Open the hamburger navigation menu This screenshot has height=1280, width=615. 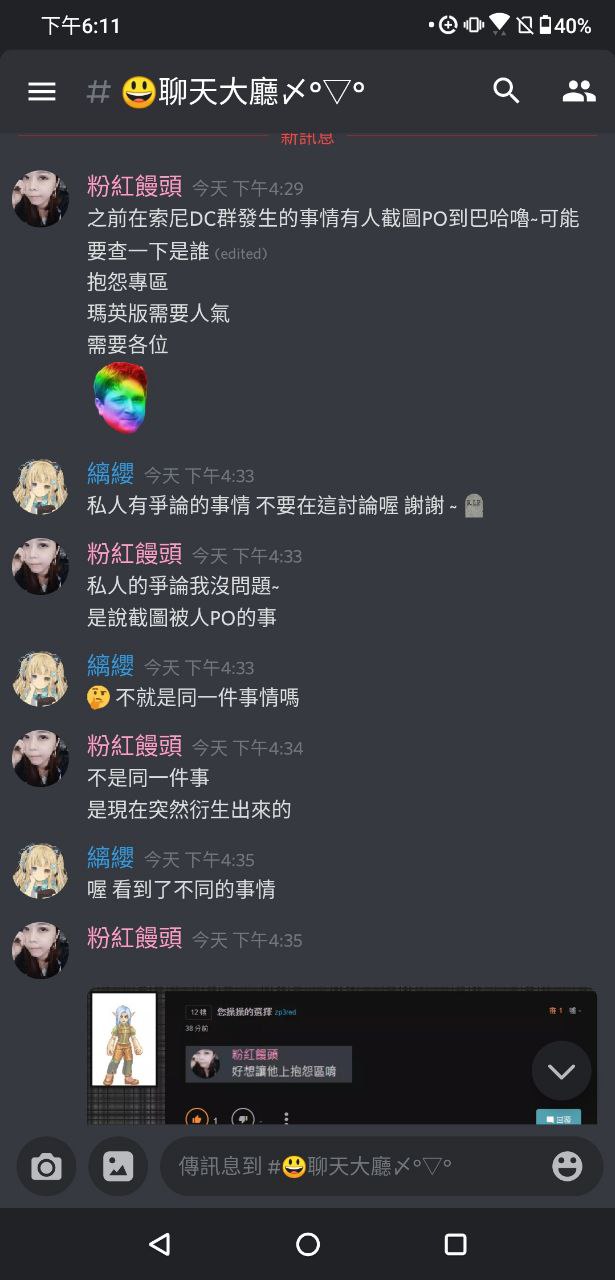point(41,92)
